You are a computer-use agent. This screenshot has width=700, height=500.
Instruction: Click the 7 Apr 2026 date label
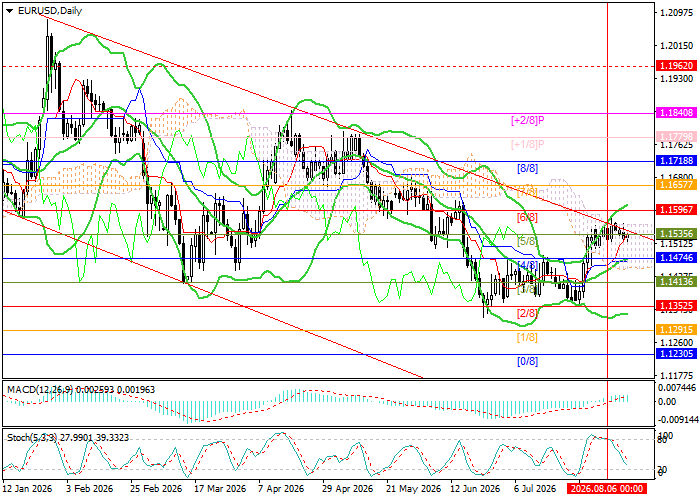pos(282,489)
